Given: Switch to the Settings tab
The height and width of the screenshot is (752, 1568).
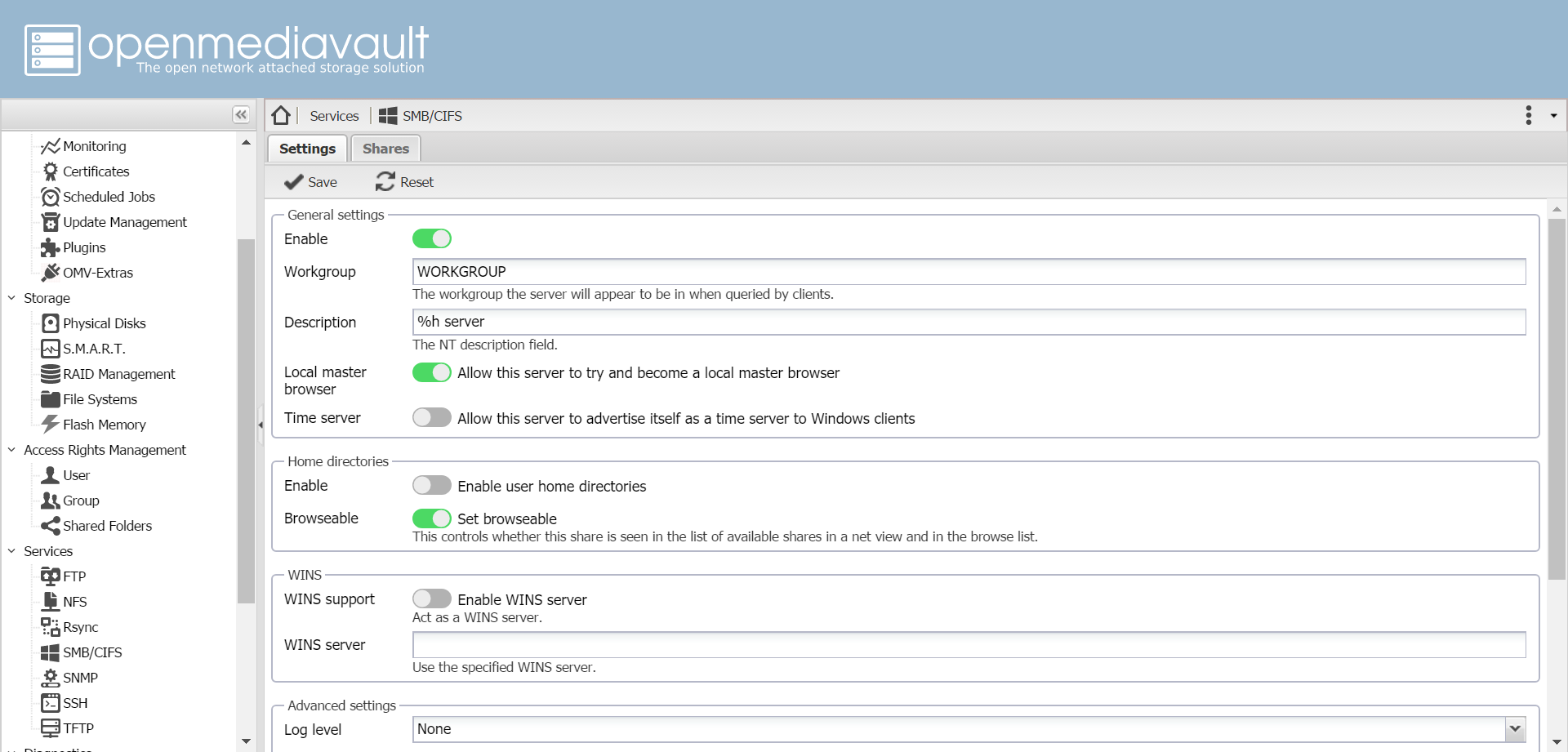Looking at the screenshot, I should coord(308,149).
